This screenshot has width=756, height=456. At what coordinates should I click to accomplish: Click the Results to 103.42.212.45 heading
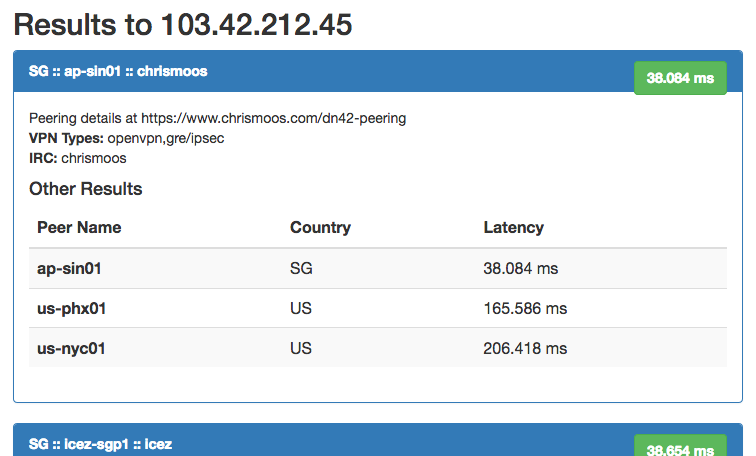tap(183, 25)
